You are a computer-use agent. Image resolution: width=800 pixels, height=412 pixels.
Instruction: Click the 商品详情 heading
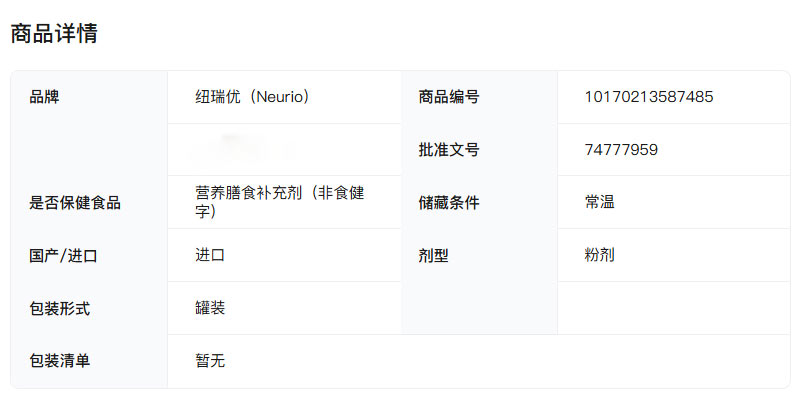coord(54,33)
